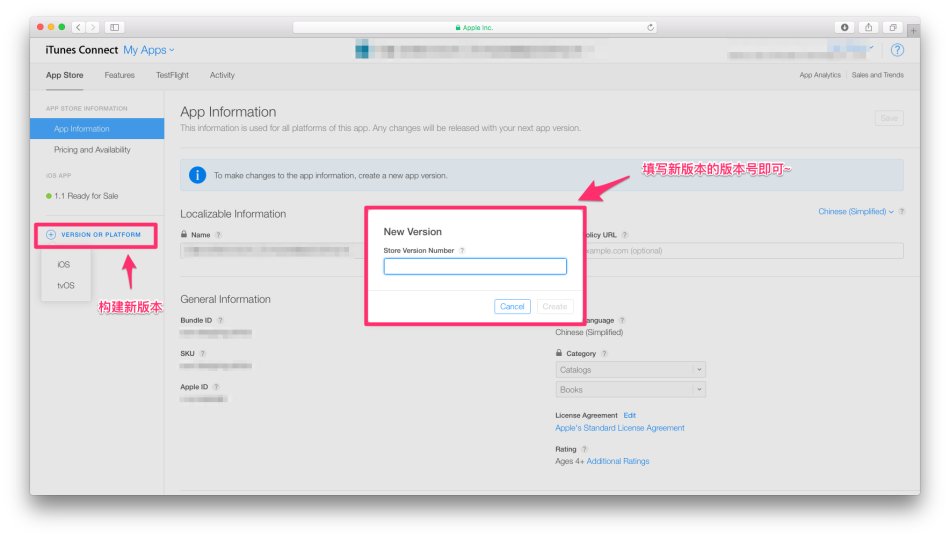Click plus icon beside Version or Platform
This screenshot has height=538, width=950.
click(51, 234)
